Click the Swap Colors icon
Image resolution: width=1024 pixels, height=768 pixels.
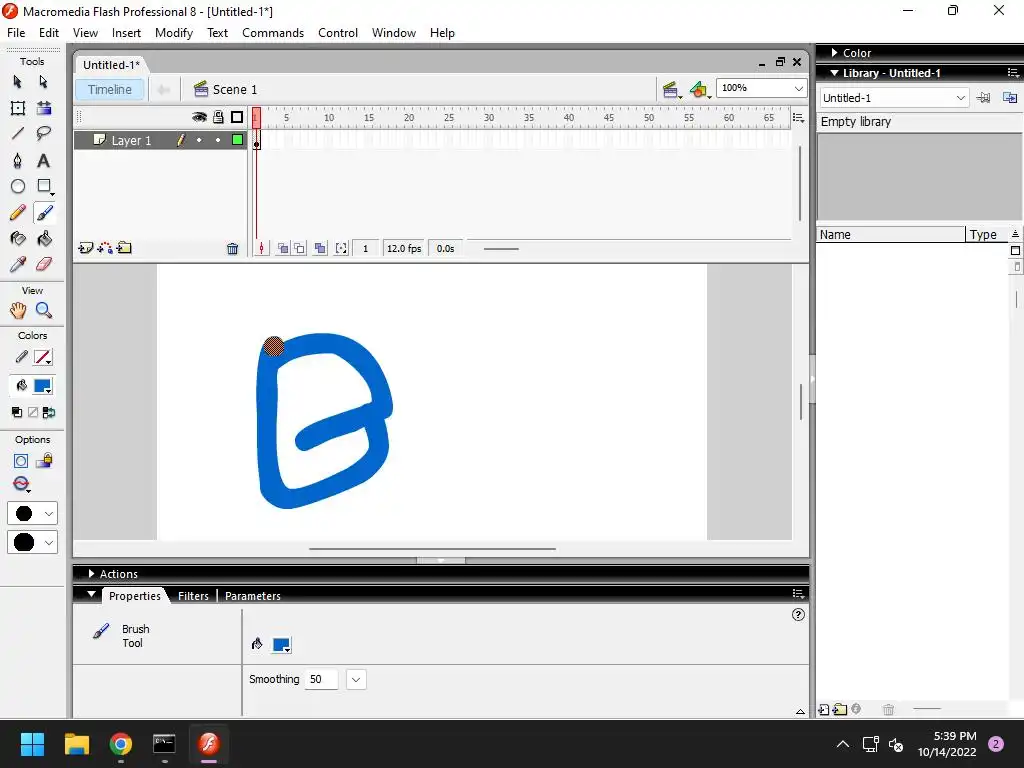49,412
